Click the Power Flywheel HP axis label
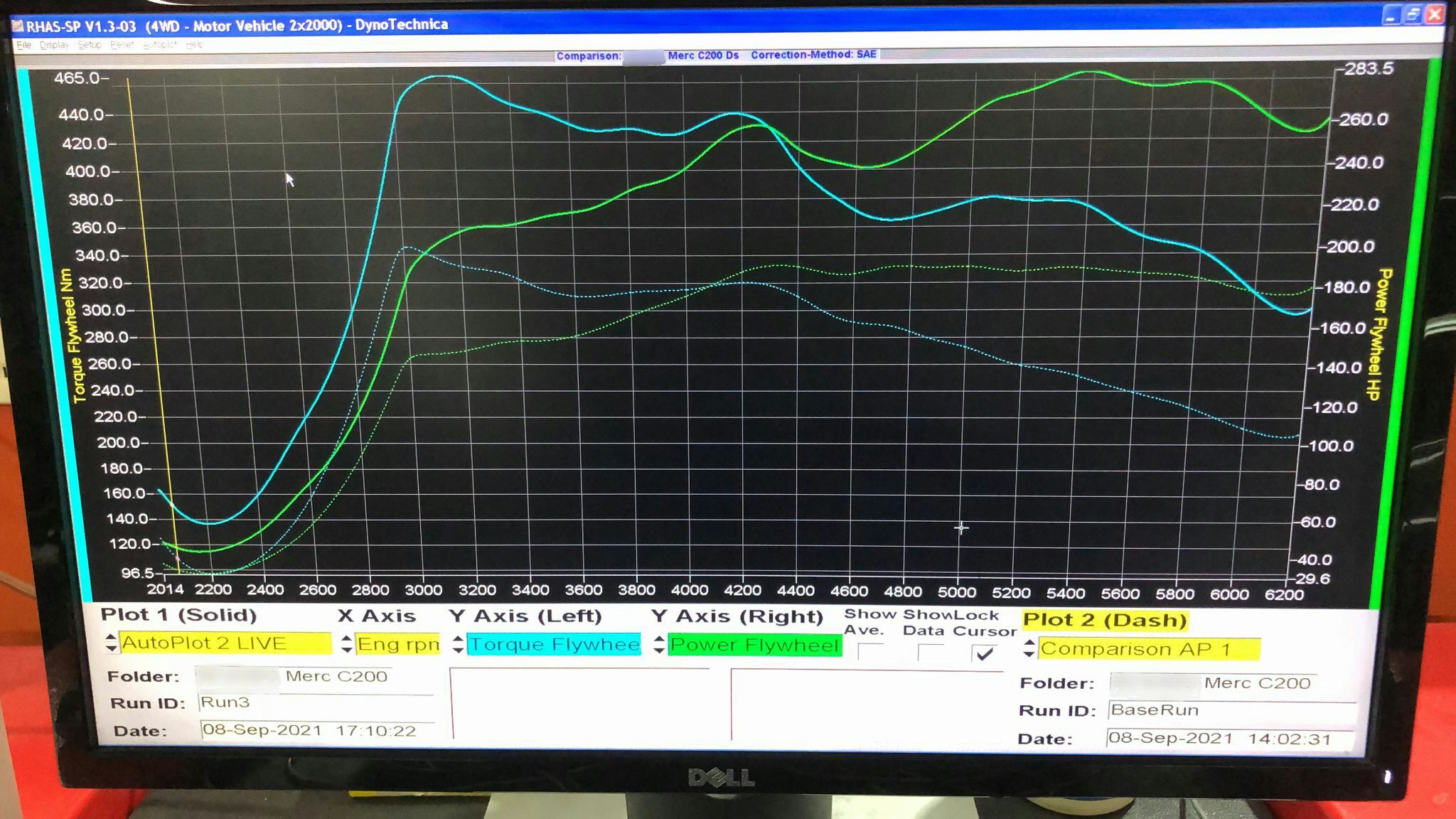Viewport: 1456px width, 819px height. click(x=1381, y=334)
